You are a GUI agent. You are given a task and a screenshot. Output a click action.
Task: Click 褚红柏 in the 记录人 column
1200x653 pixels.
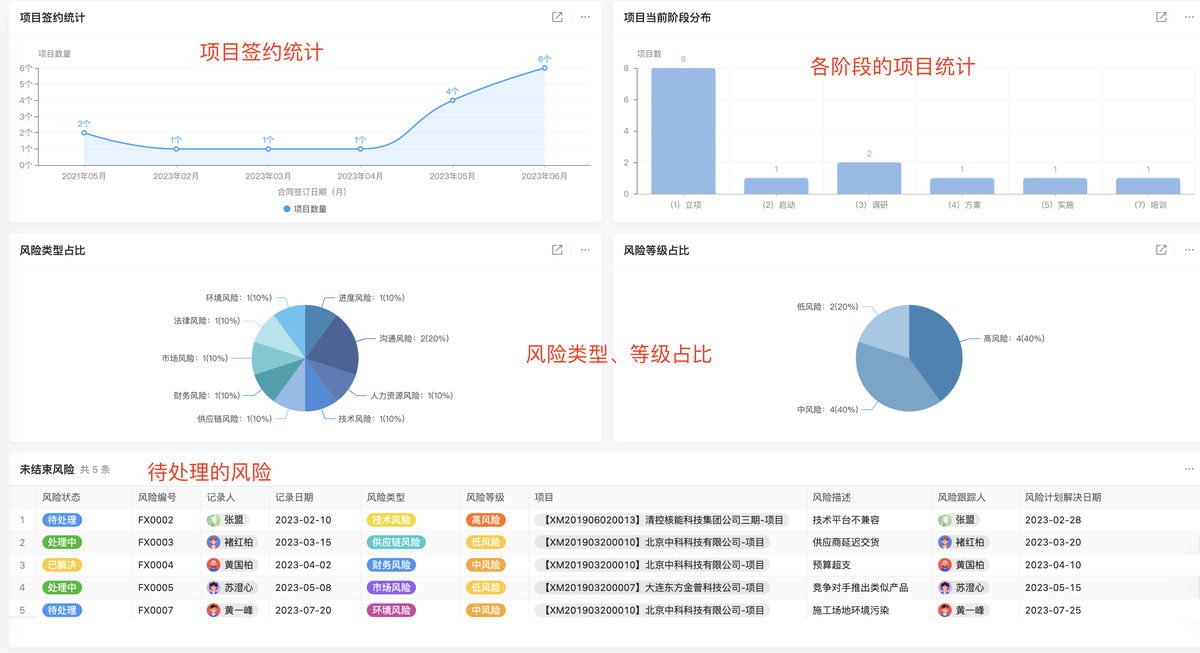[x=231, y=542]
